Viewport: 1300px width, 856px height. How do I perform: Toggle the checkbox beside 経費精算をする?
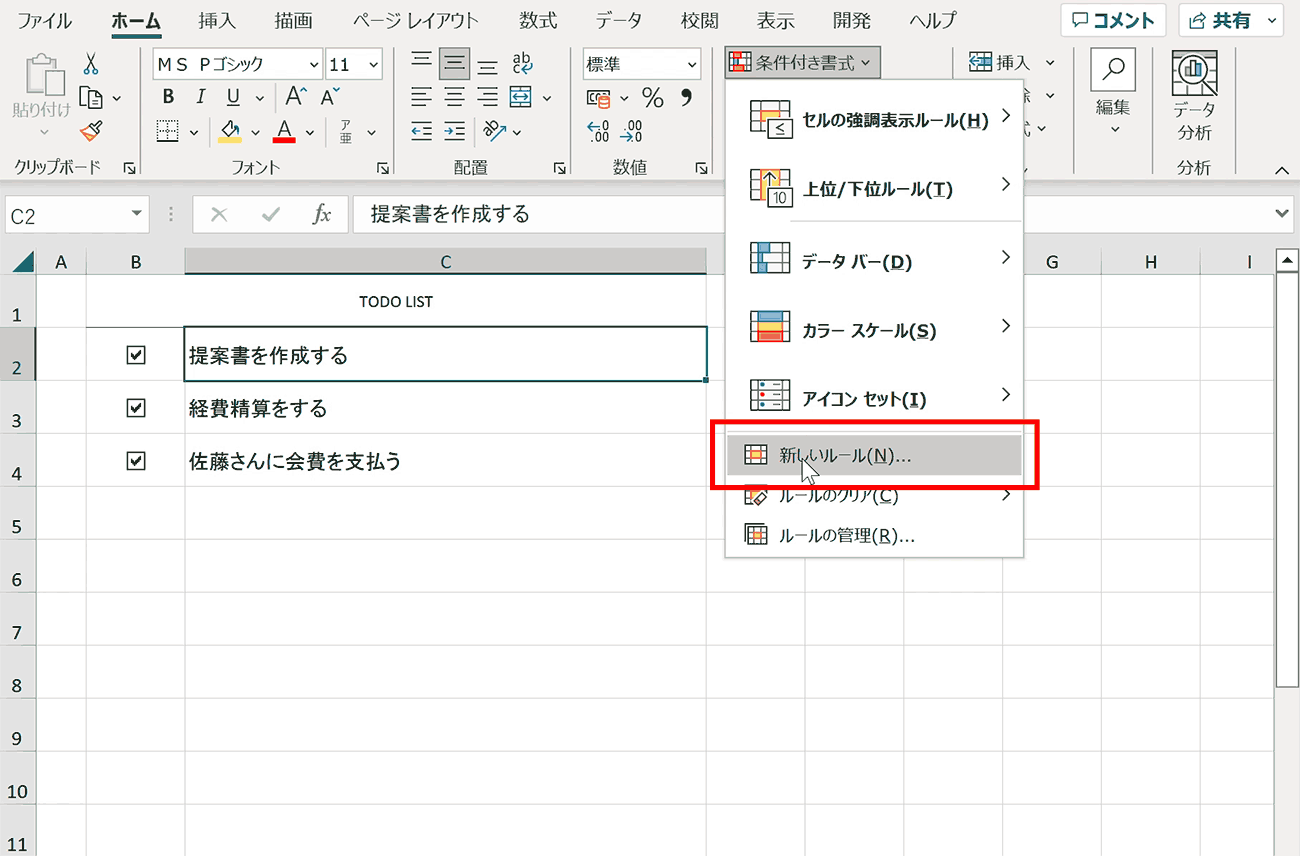click(136, 407)
